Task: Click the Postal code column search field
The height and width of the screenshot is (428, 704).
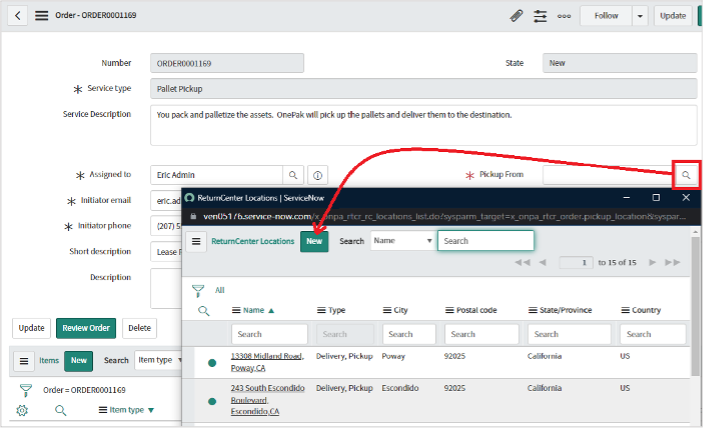Action: tap(482, 334)
